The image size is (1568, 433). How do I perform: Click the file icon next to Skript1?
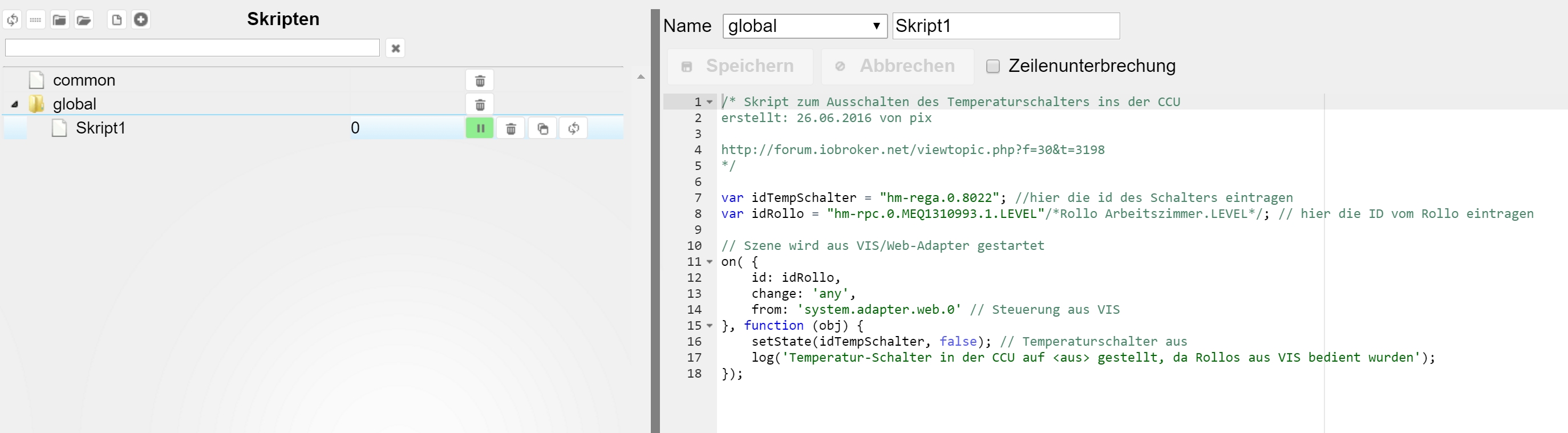(x=59, y=128)
